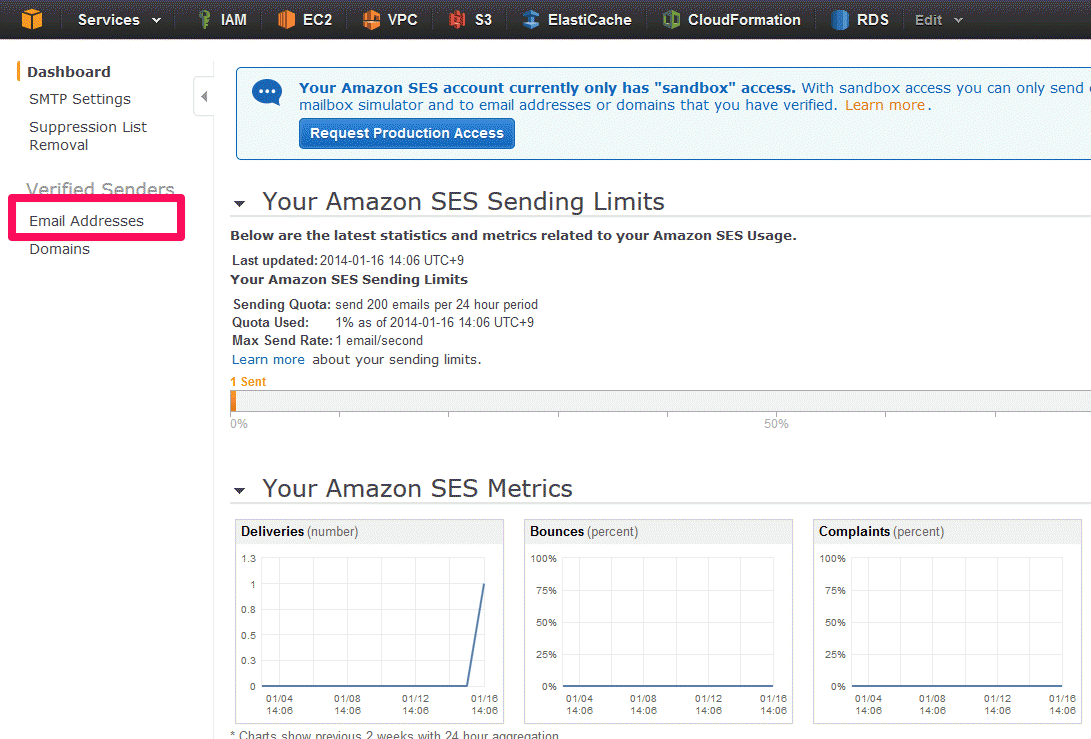
Task: Open Suppression List Removal page
Action: pyautogui.click(x=88, y=136)
